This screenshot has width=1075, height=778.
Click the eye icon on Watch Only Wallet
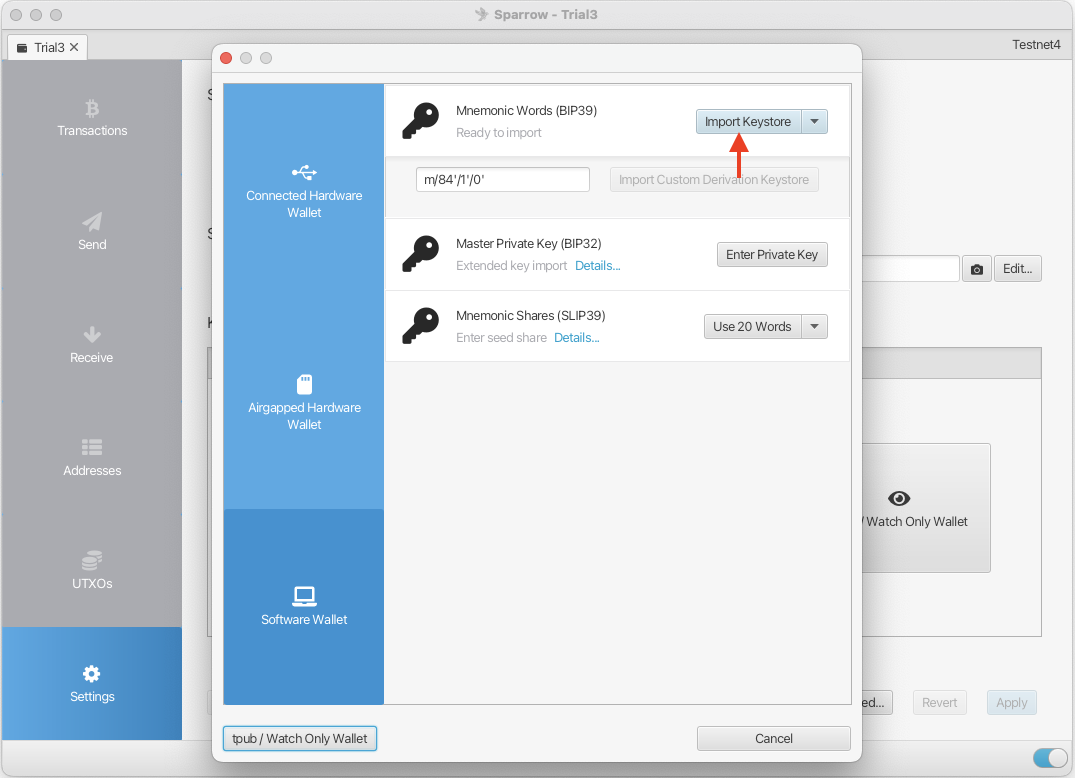(899, 498)
